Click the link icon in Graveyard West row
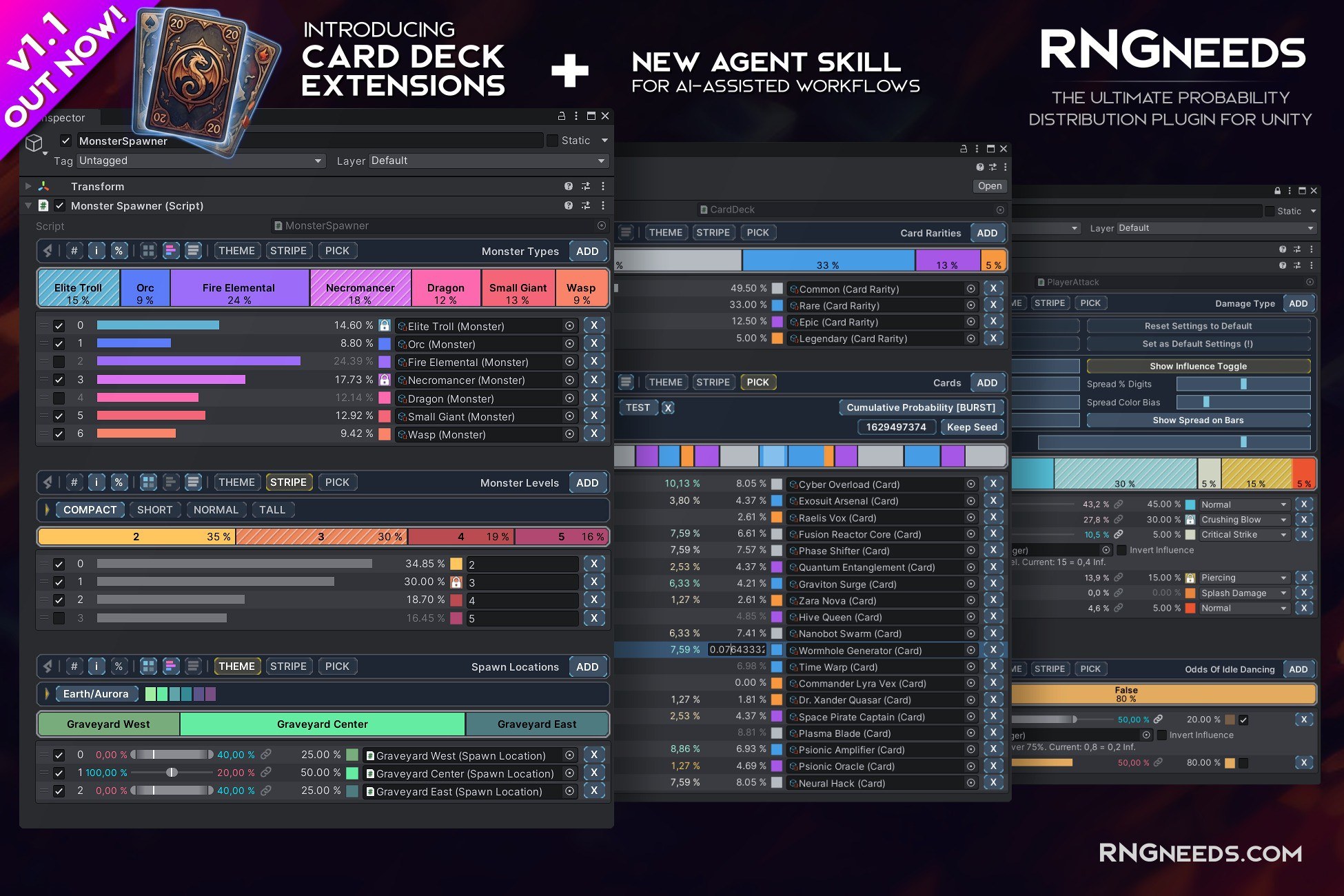 [x=266, y=754]
